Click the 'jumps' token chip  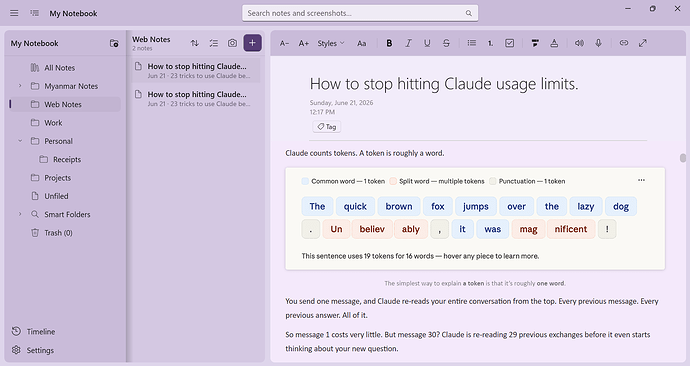click(475, 206)
